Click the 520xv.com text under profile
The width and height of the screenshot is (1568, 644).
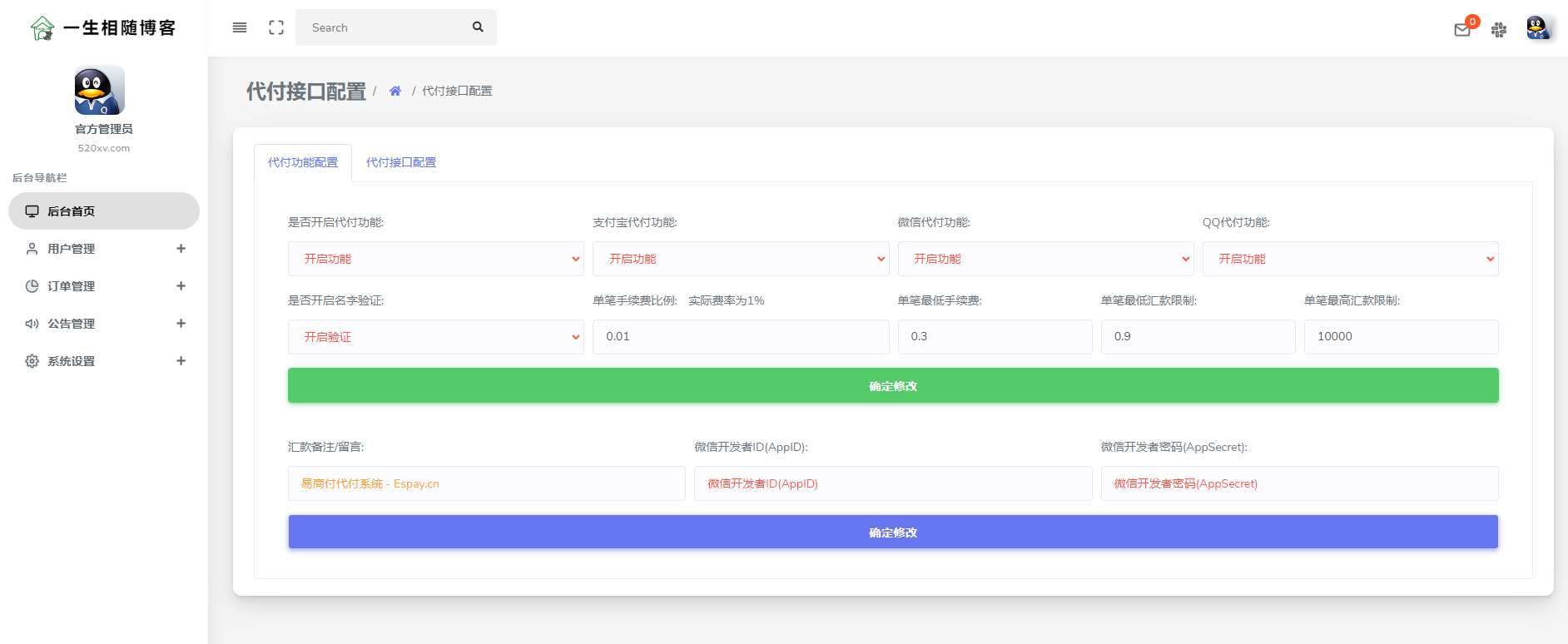click(x=104, y=148)
